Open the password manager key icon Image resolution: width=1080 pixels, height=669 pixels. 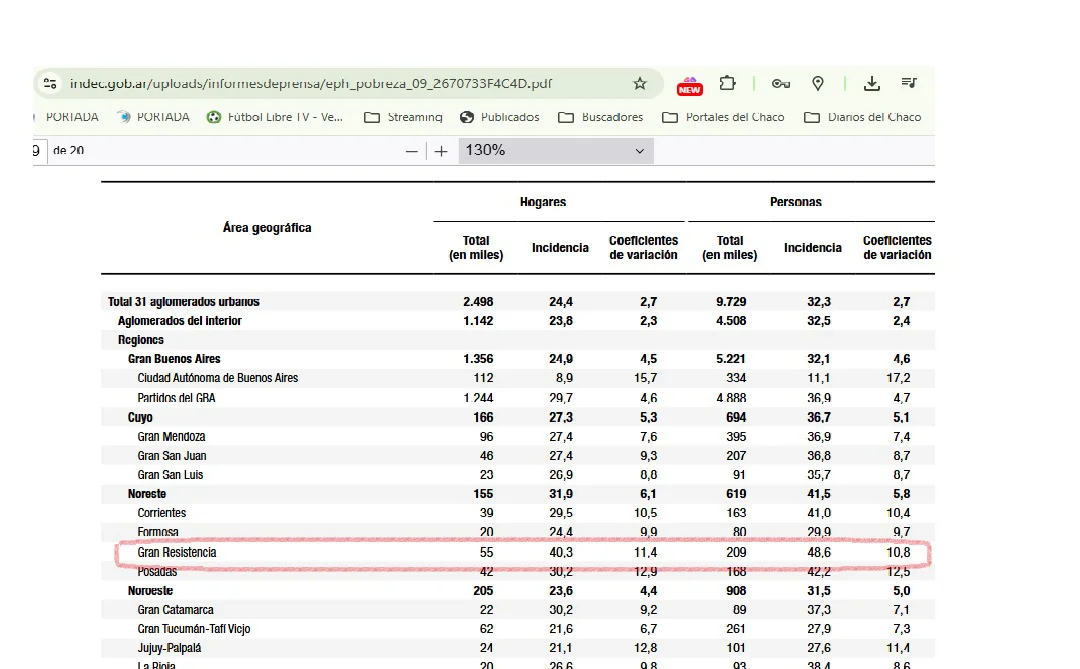pos(780,83)
